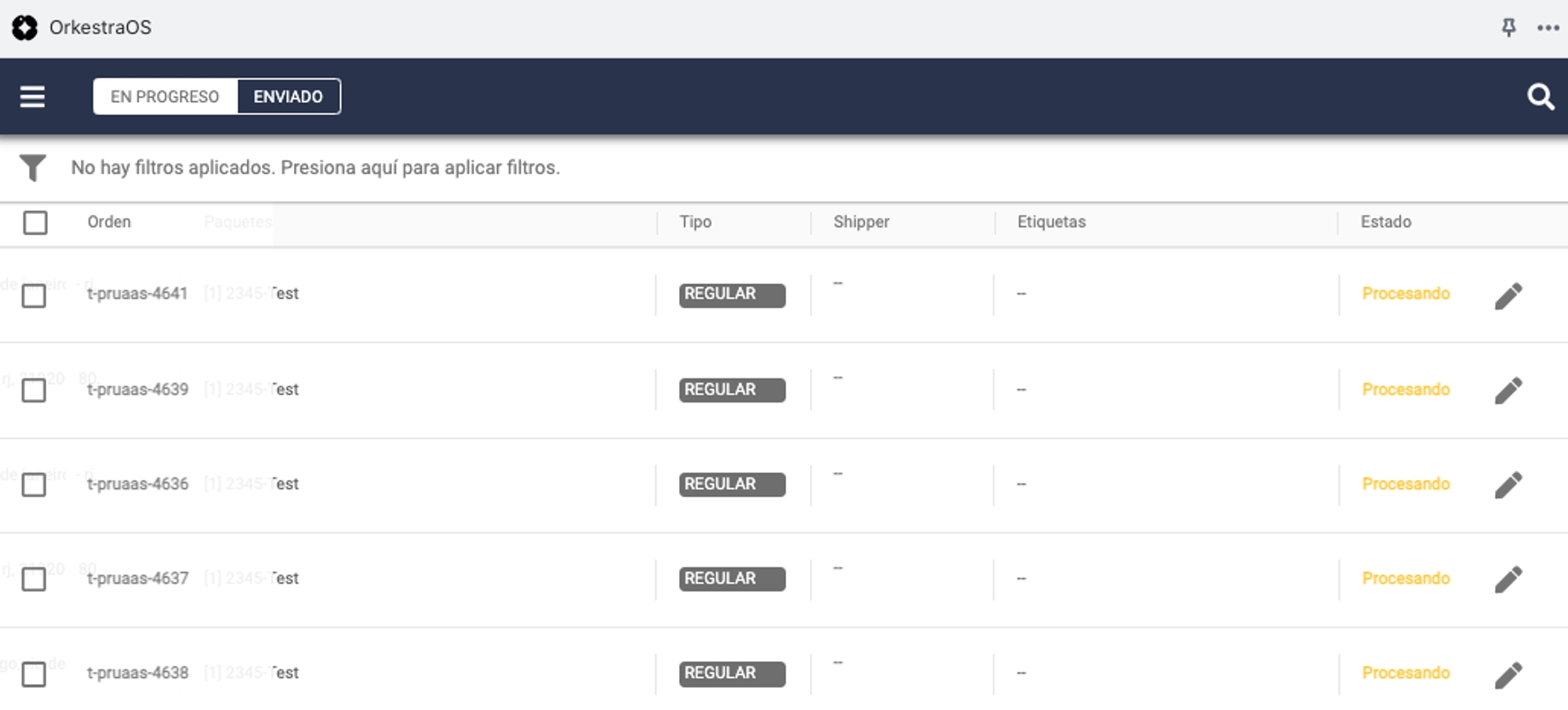Screen dimensions: 1568x710
Task: Toggle the select-all checkbox in header
Action: click(x=35, y=223)
